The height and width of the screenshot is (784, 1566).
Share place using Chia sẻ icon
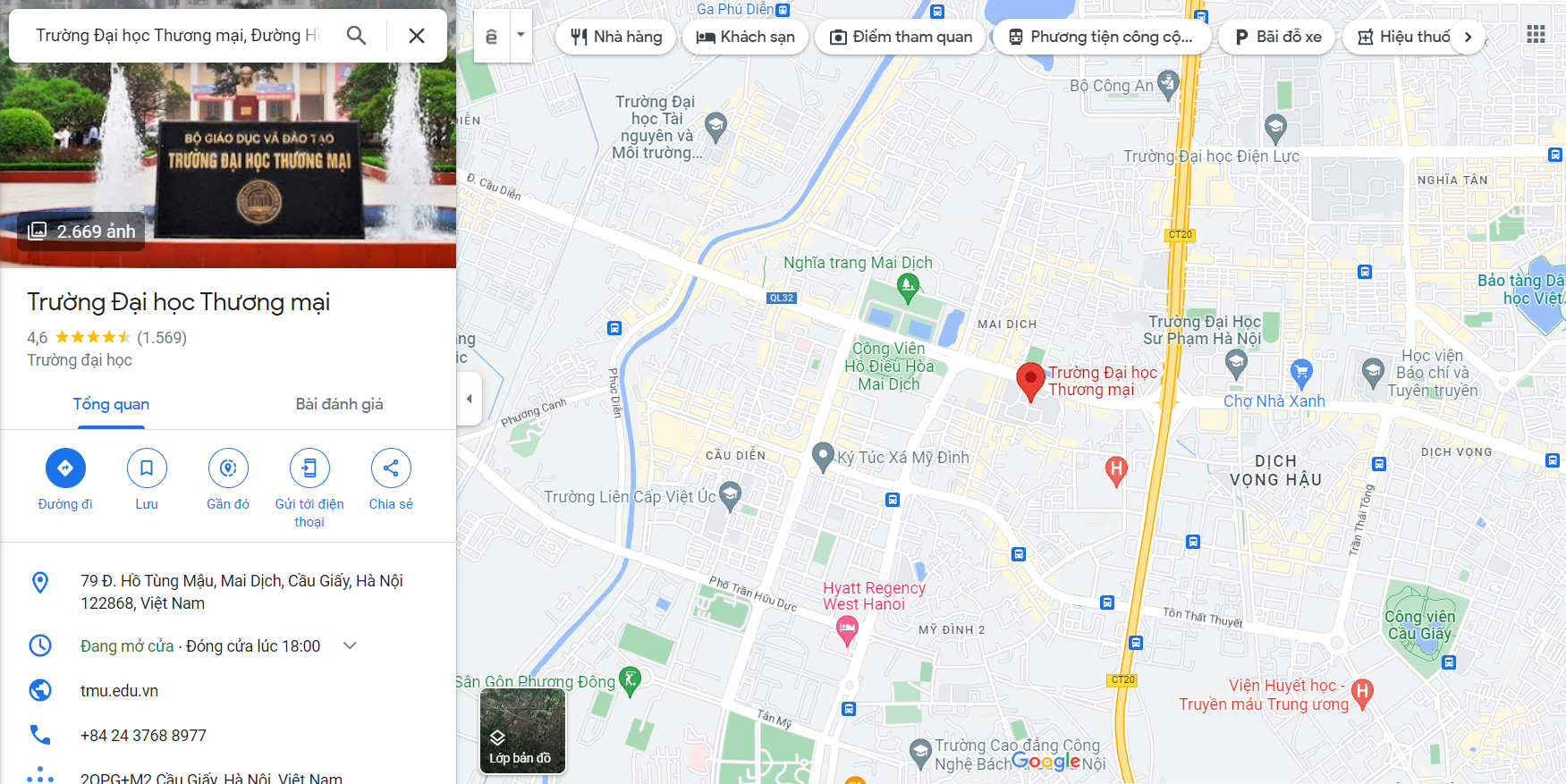click(391, 468)
